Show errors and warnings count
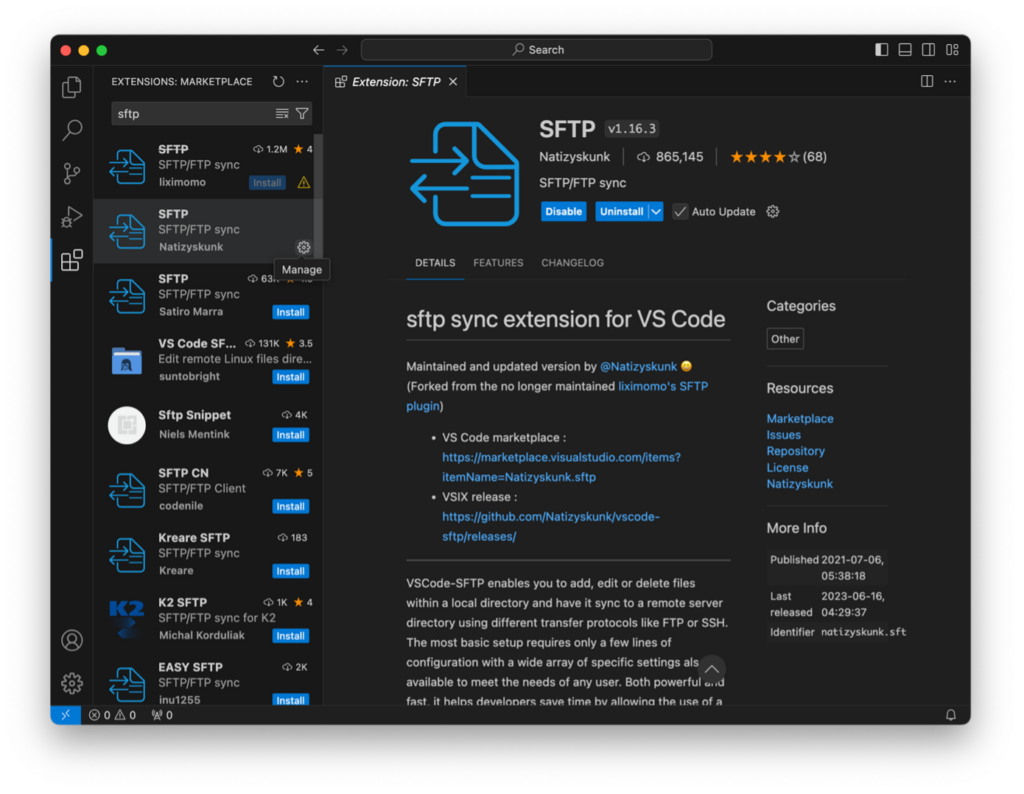1024x794 pixels. (x=112, y=715)
